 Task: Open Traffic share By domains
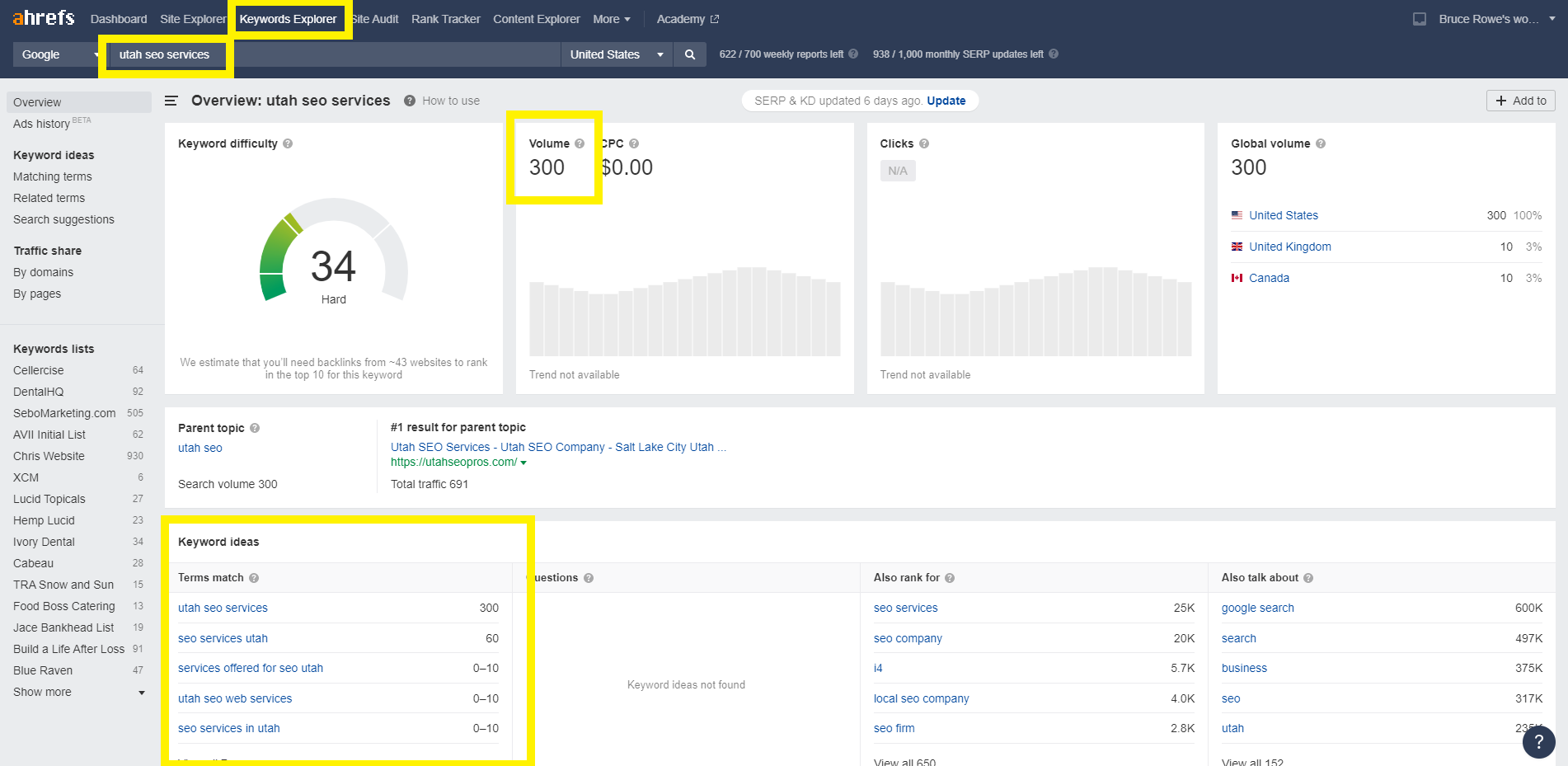point(43,272)
